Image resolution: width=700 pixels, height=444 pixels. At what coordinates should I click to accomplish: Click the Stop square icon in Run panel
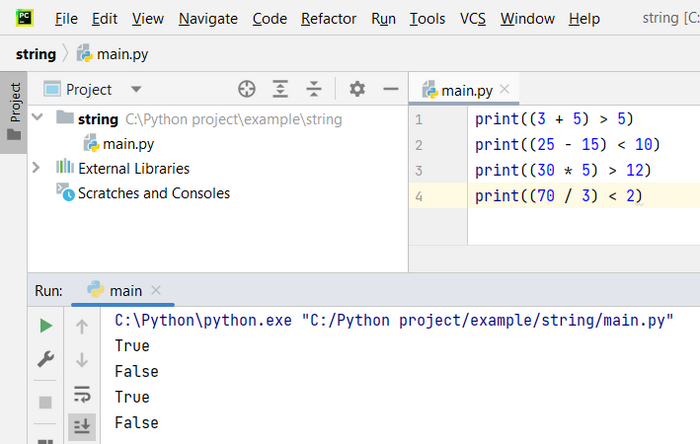pos(45,402)
